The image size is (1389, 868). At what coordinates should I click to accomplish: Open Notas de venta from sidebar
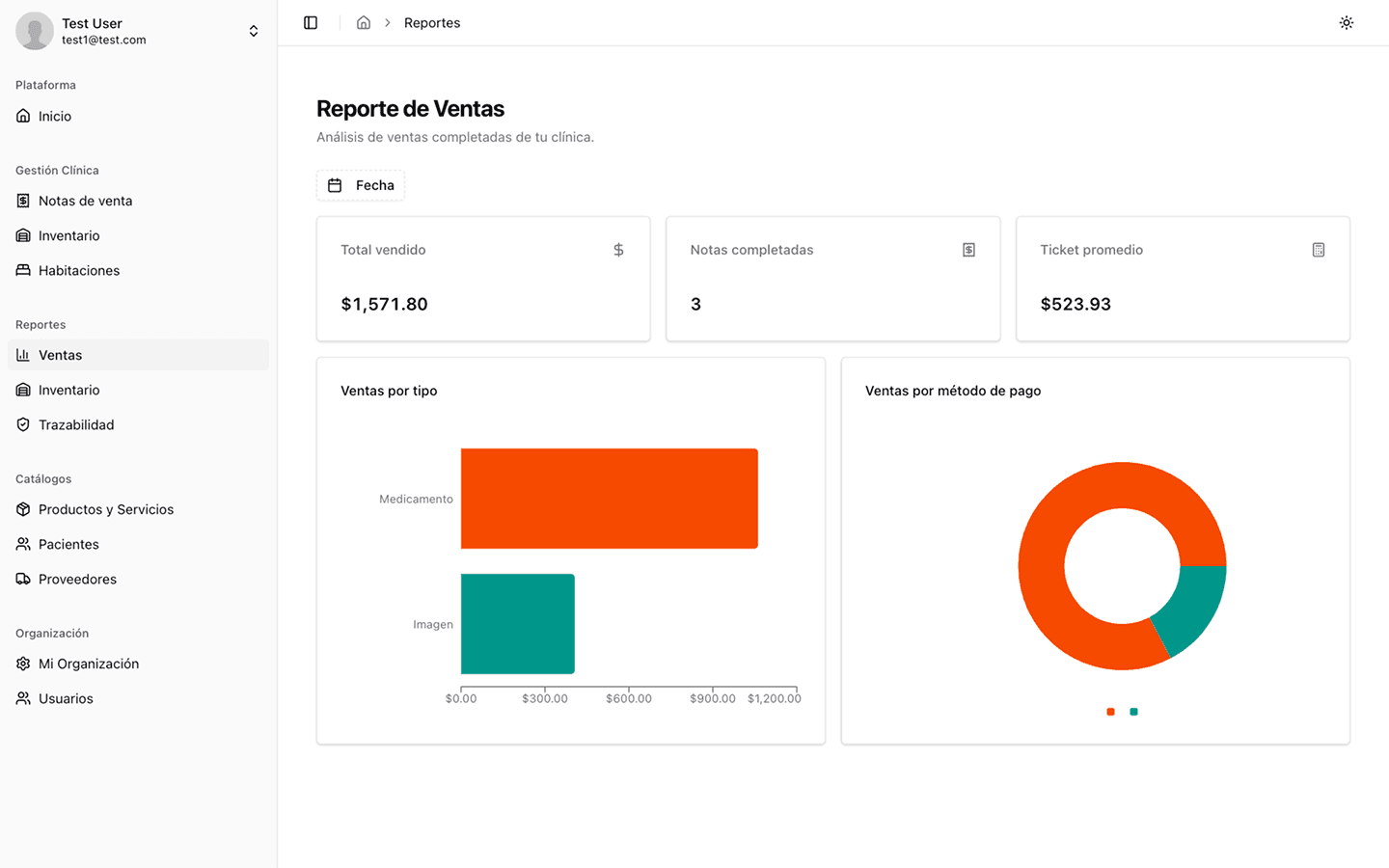85,201
